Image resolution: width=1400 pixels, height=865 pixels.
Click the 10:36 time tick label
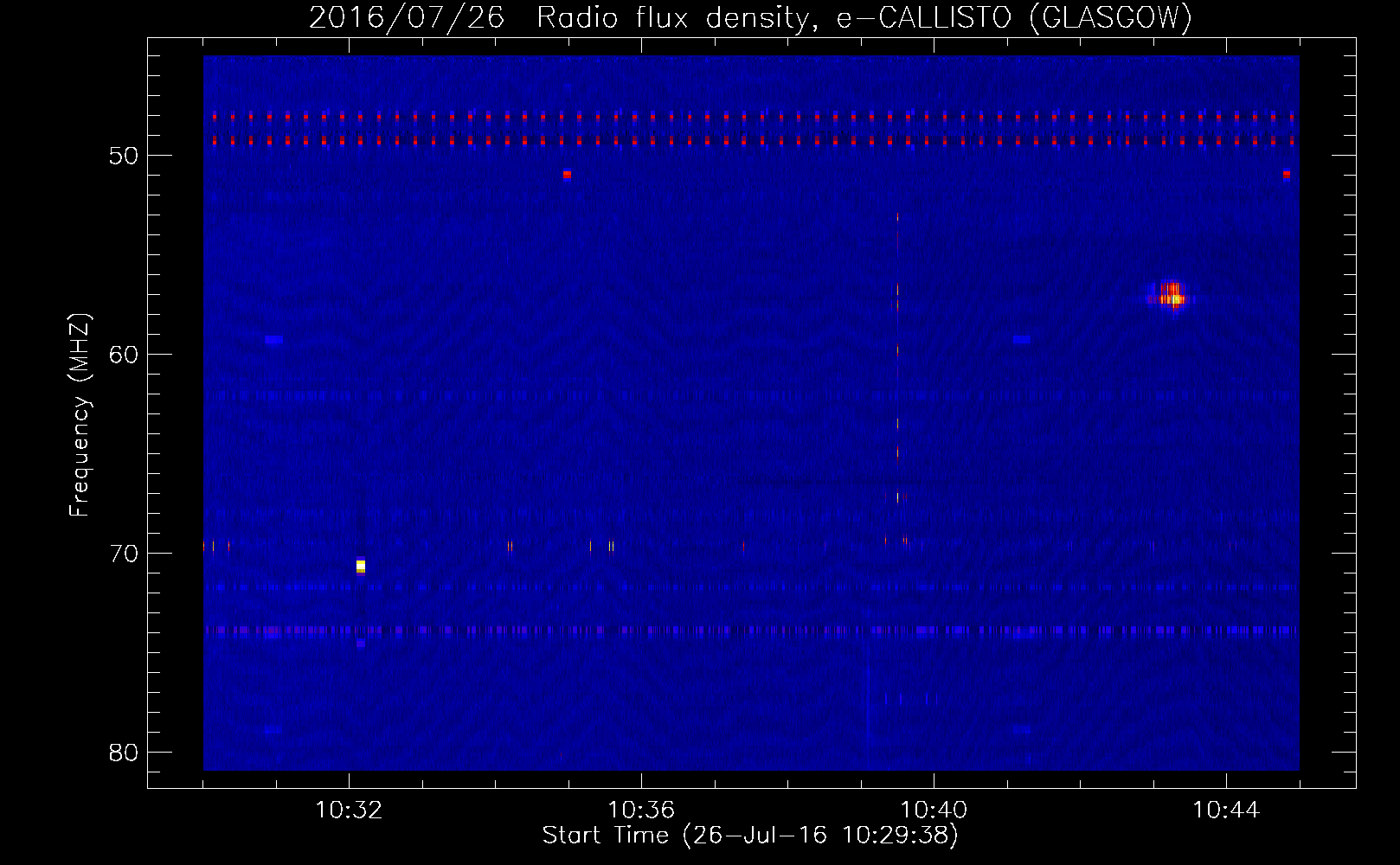[x=641, y=811]
